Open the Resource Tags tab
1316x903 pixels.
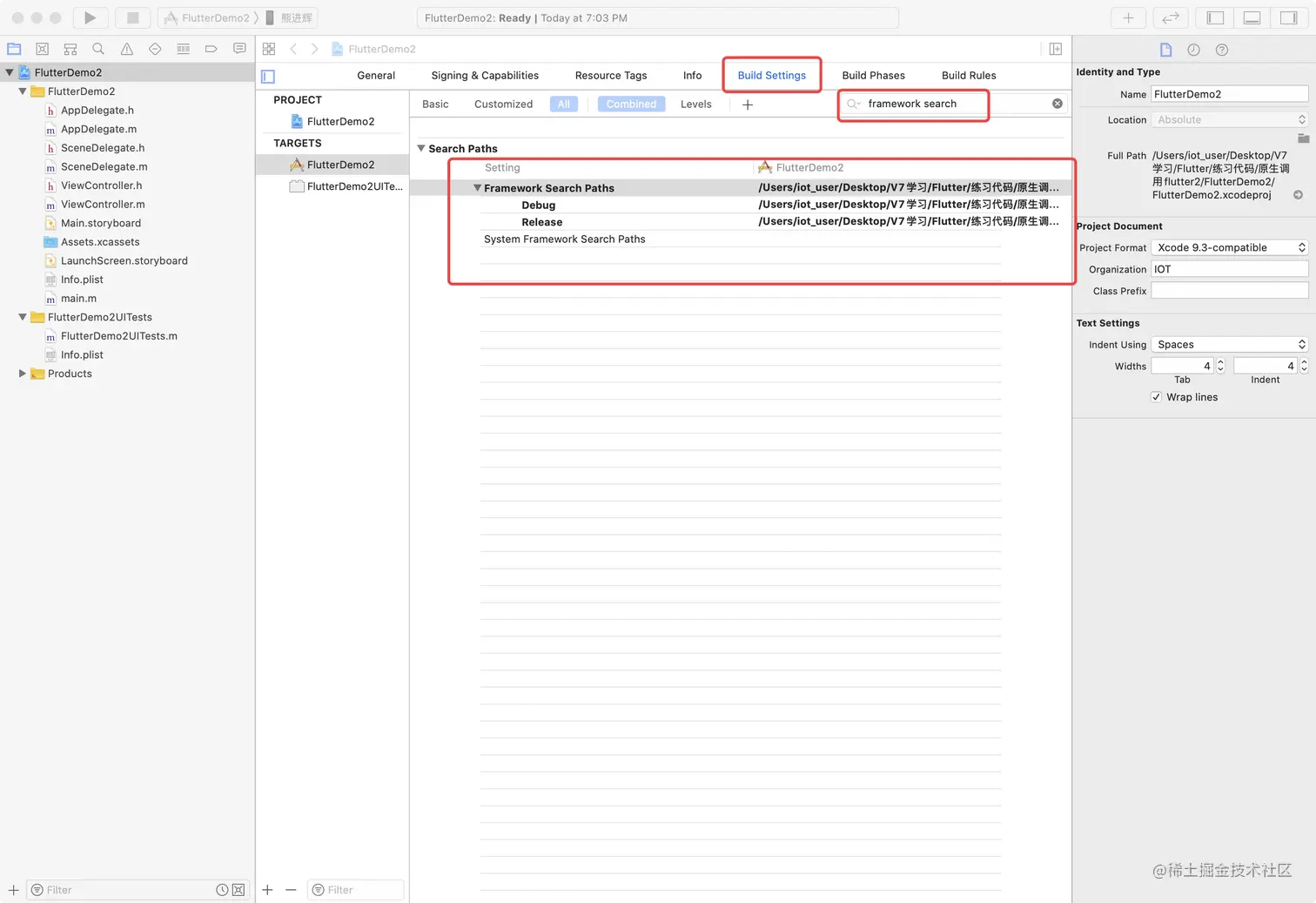point(611,76)
